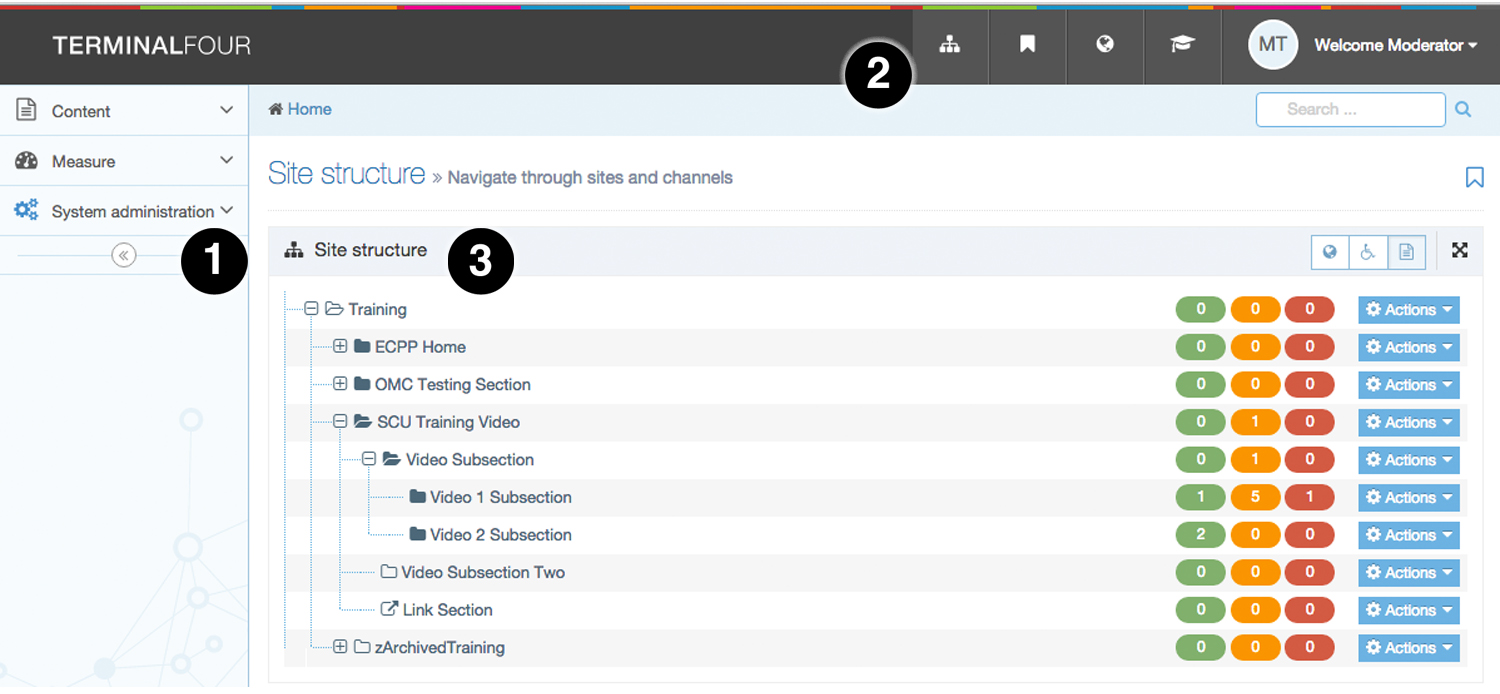Toggle the accessibility wheelchair view button
This screenshot has width=1500, height=694.
(1368, 252)
